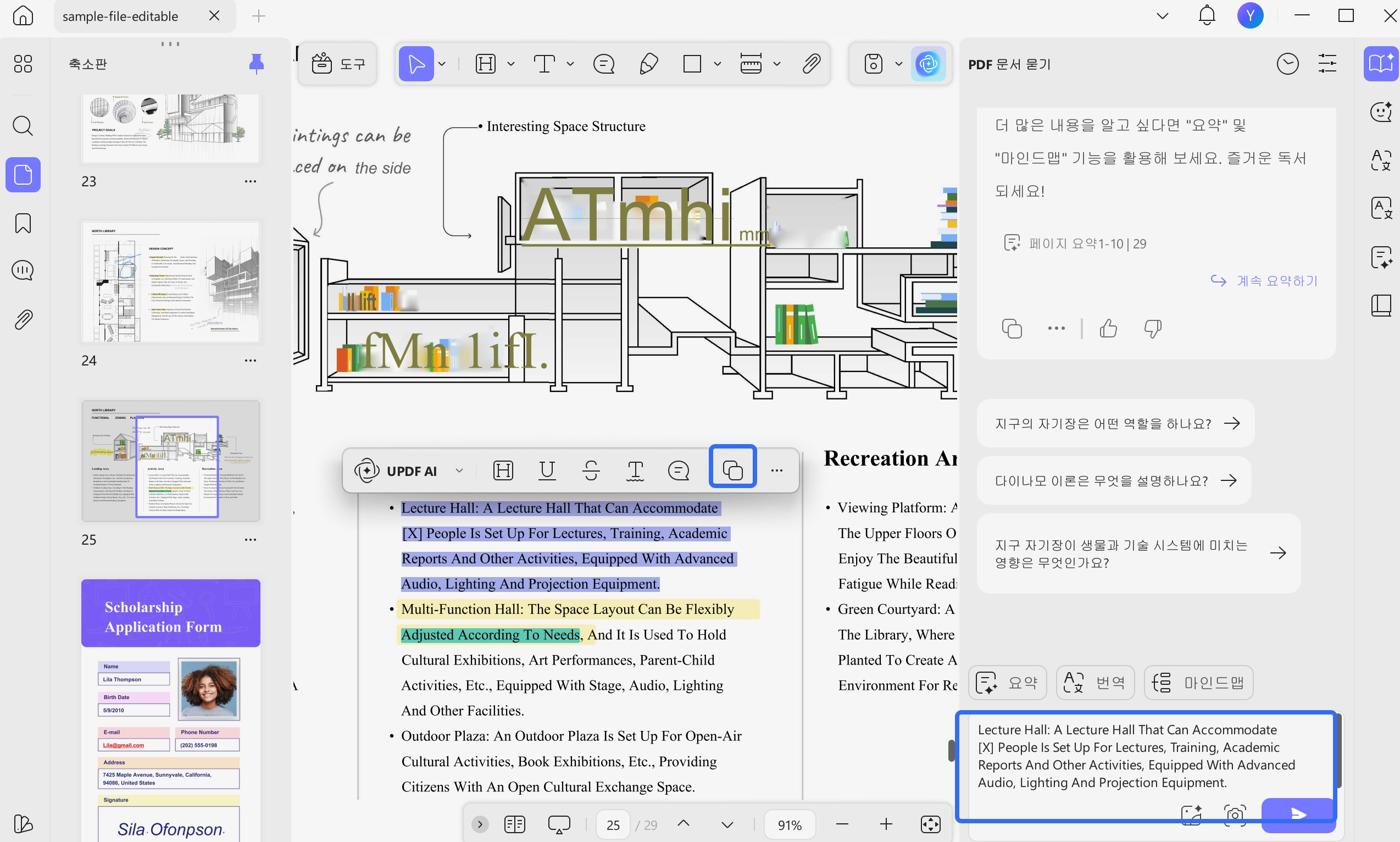Ask the suggested question 다이나모 이론은 무엇을 설명하나요?
Viewport: 1400px width, 842px height.
pos(1114,480)
